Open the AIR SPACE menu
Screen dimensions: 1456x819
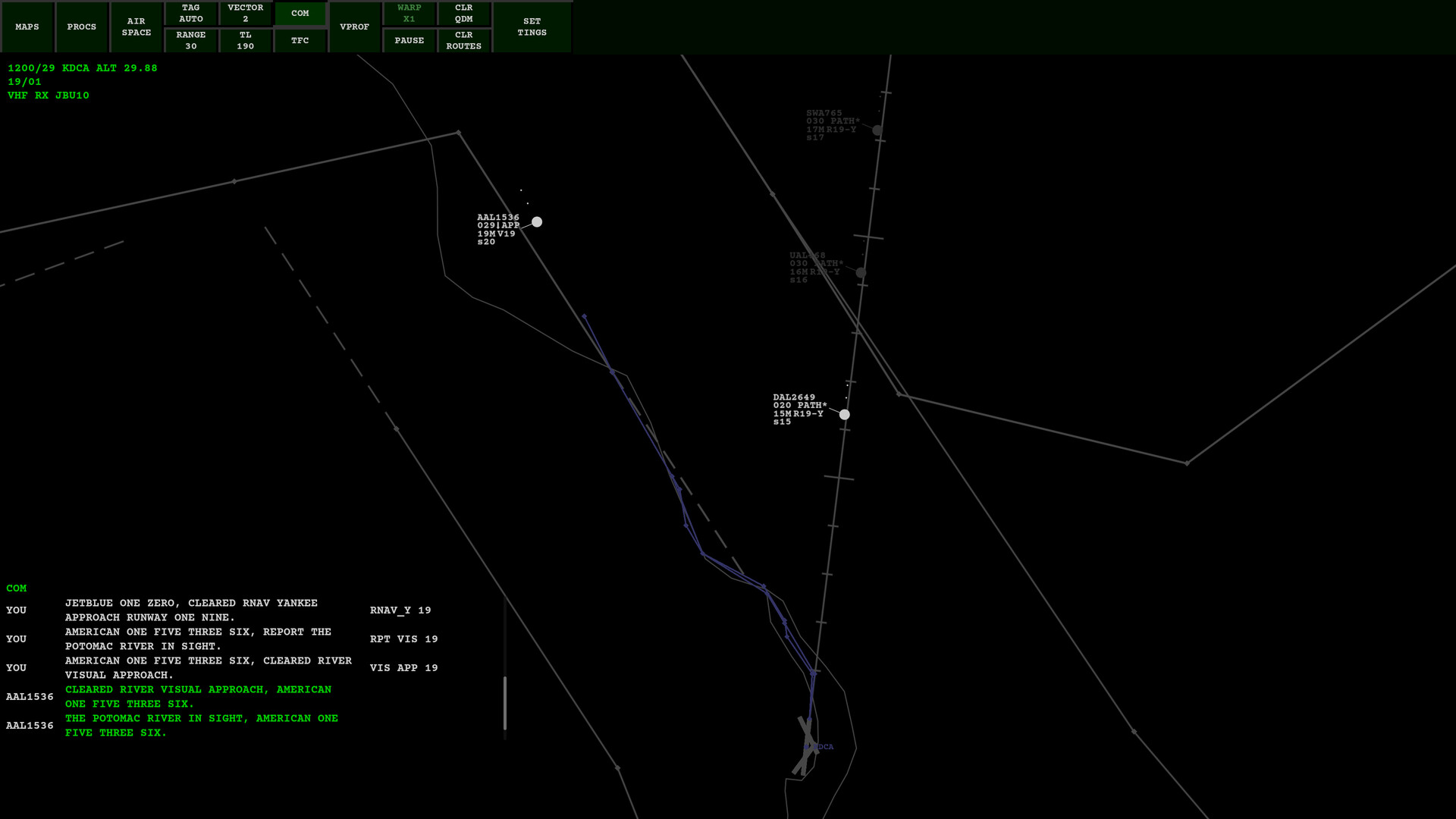(136, 27)
